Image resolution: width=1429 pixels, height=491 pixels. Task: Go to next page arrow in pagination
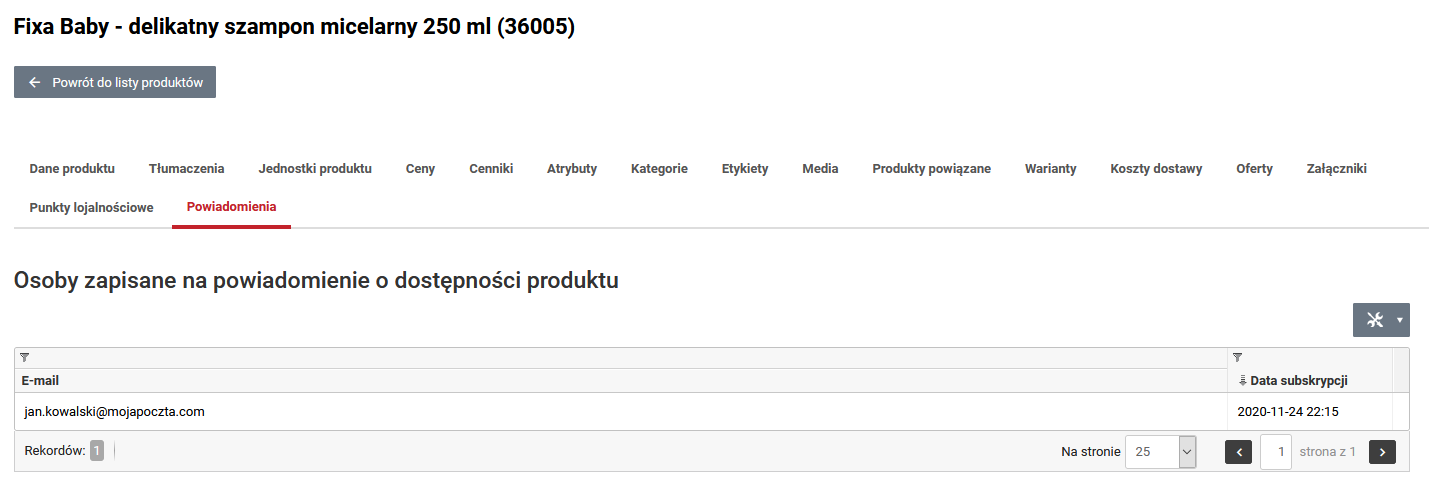(1382, 452)
